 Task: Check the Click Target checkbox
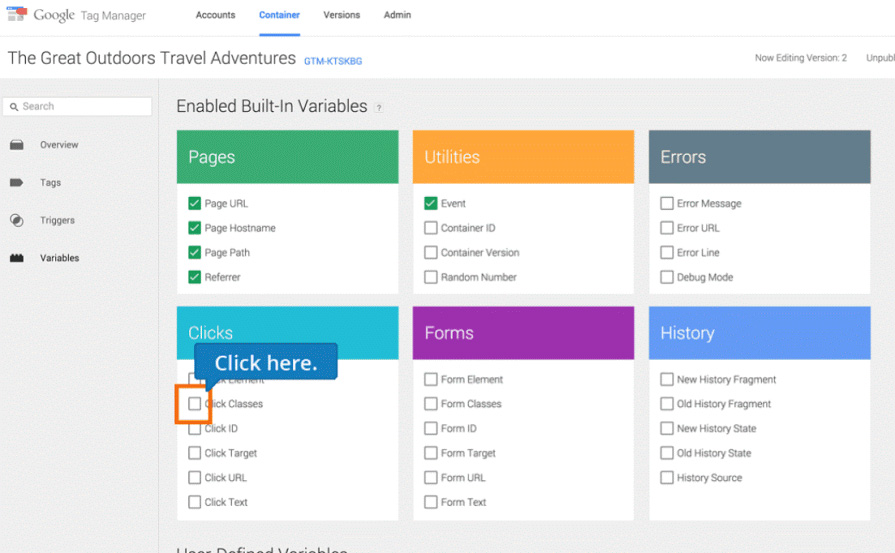pos(195,453)
